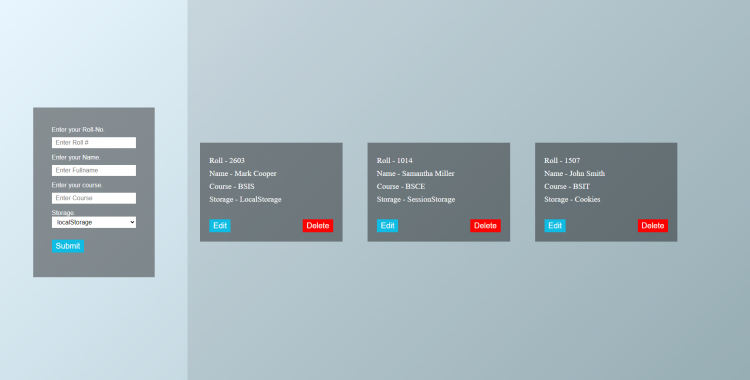Image resolution: width=750 pixels, height=380 pixels.
Task: Click the Name - Samantha Miller line
Action: tap(416, 173)
